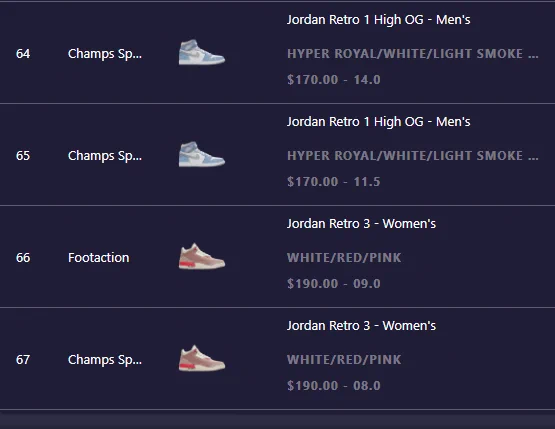Click row number 66

[23, 258]
